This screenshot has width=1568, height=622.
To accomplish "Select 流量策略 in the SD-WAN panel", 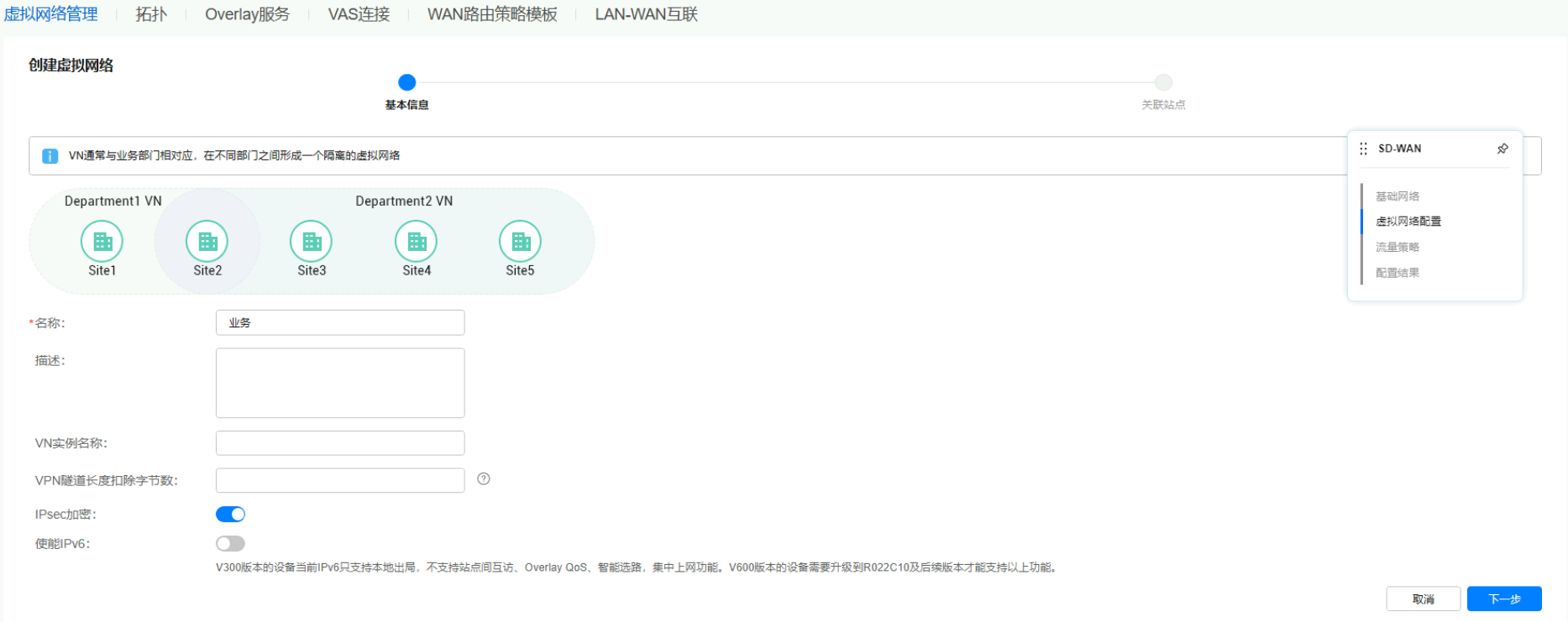I will 1398,247.
